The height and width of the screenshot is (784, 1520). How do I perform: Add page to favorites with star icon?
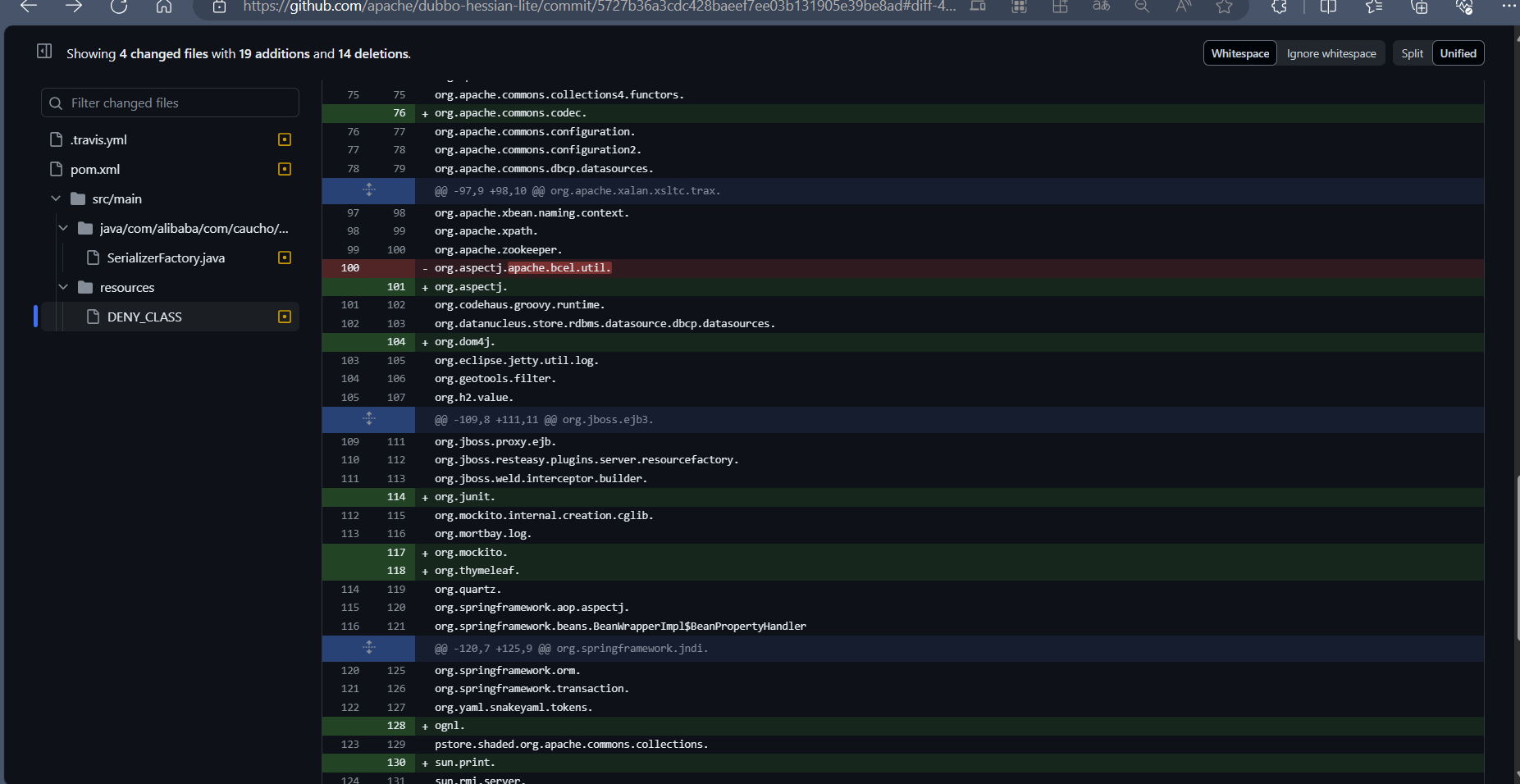1224,7
